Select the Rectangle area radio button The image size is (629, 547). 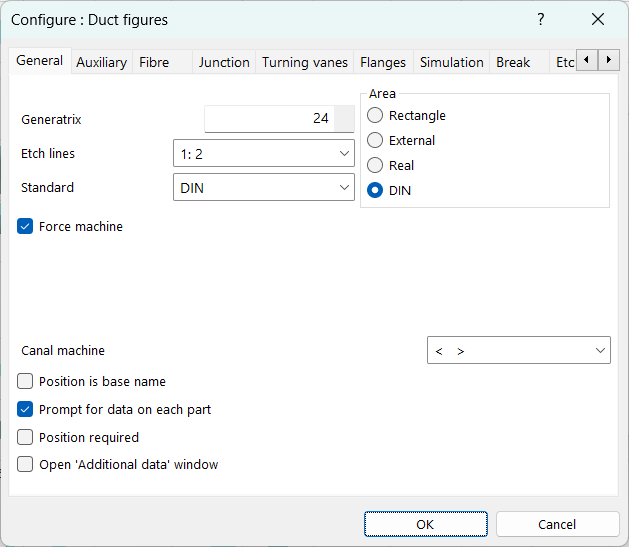tap(376, 116)
